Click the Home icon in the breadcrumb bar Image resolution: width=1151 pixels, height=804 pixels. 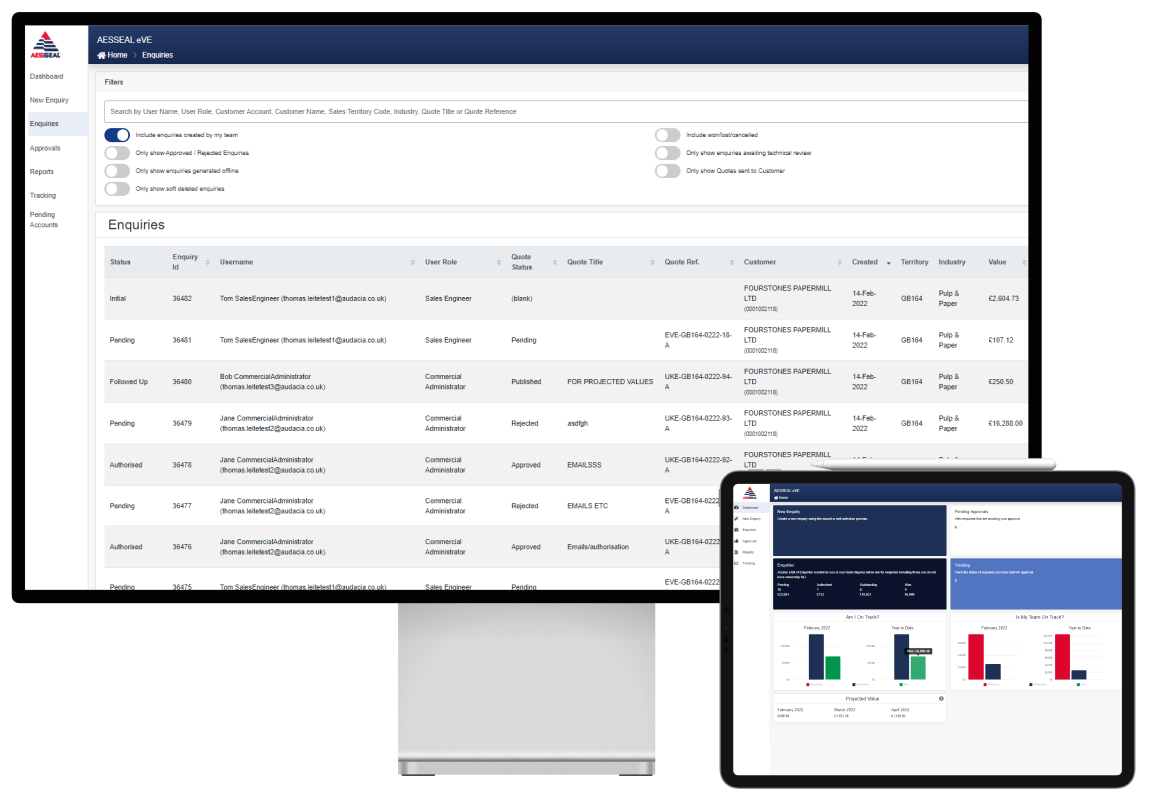101,55
